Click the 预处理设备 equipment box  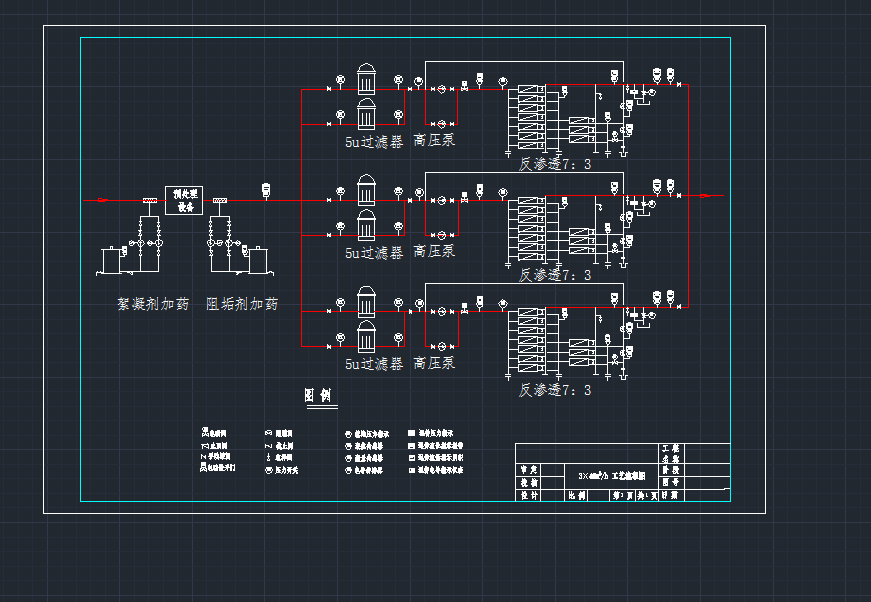[x=185, y=200]
